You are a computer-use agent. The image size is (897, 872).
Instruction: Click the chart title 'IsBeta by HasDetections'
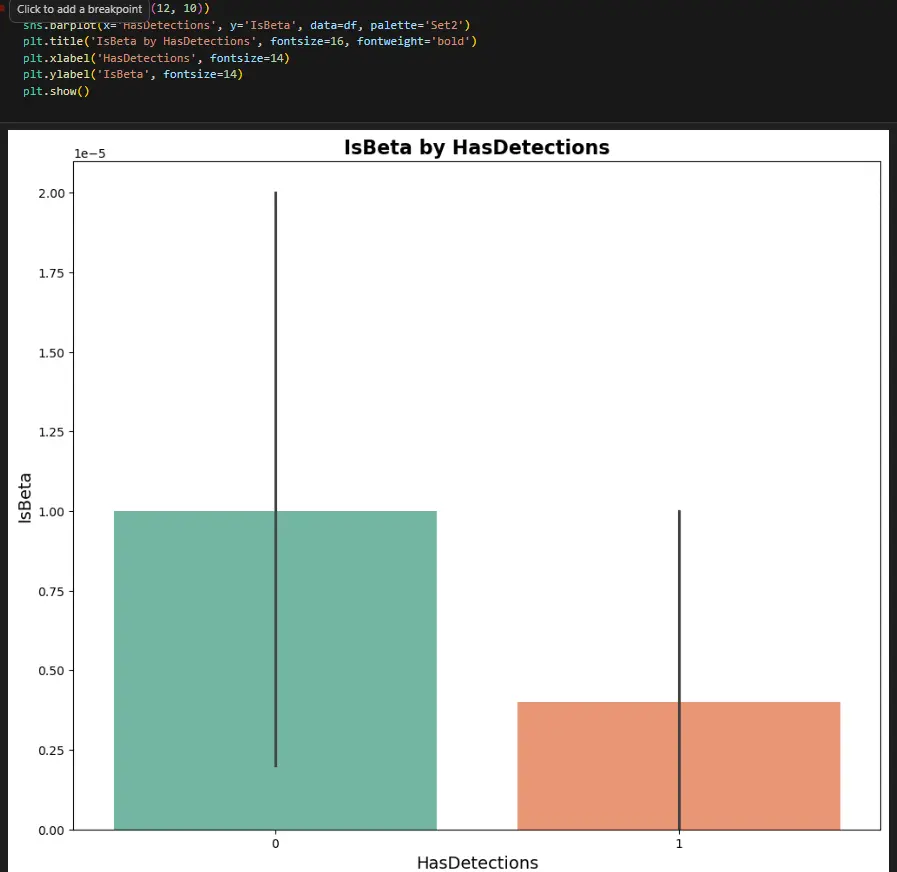point(477,148)
